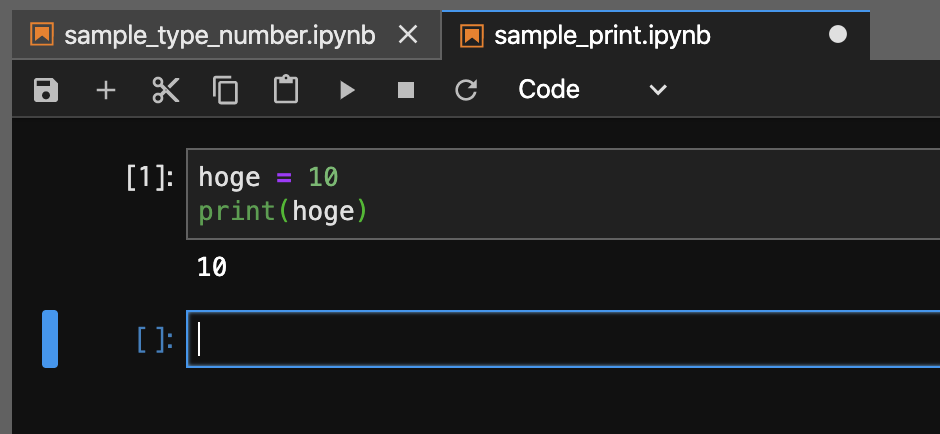Copy the selected cell

[226, 91]
